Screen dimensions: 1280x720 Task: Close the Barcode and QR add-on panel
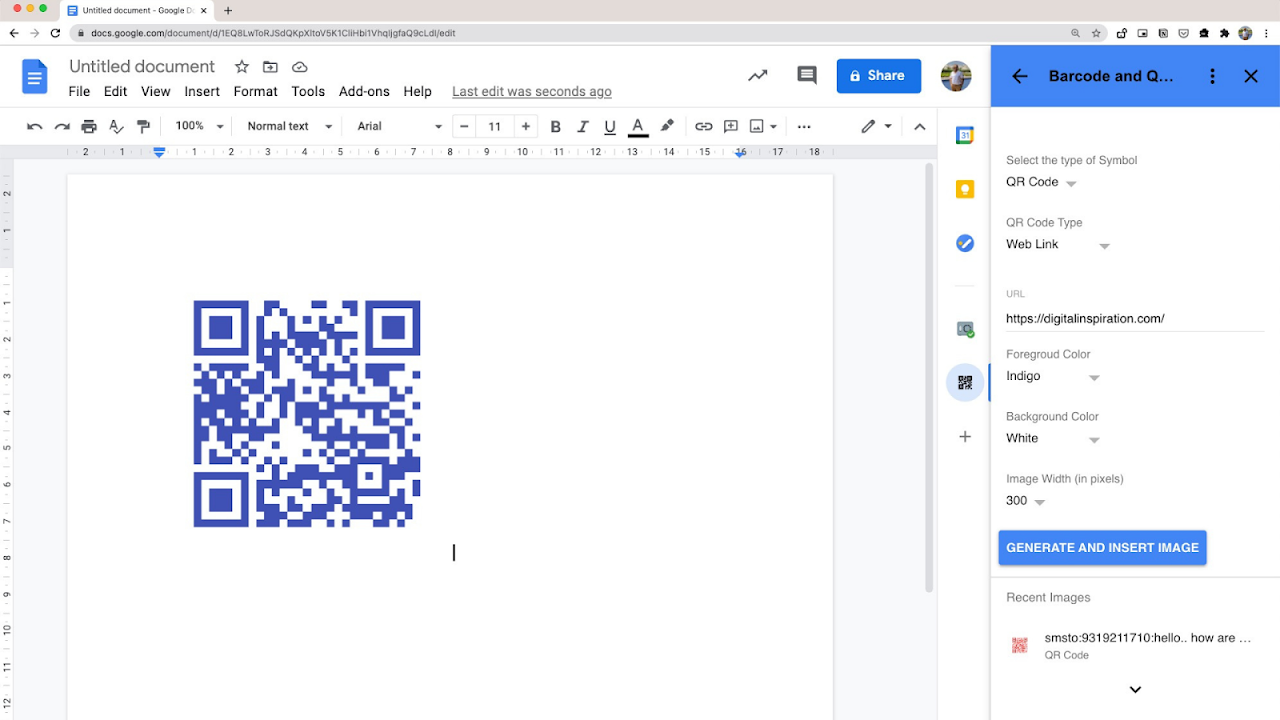[1251, 76]
